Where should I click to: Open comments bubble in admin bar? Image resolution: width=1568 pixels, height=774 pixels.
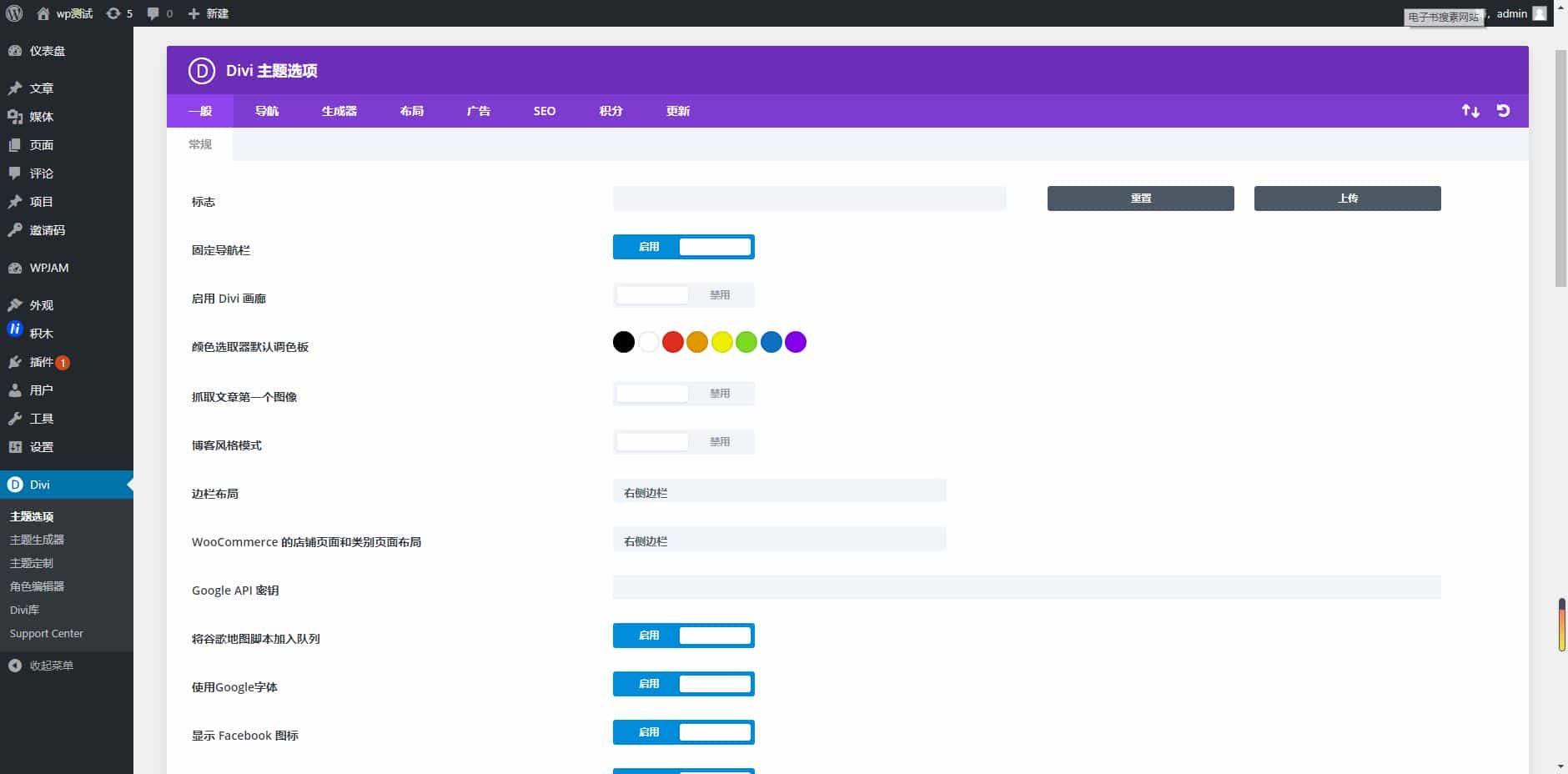(159, 13)
